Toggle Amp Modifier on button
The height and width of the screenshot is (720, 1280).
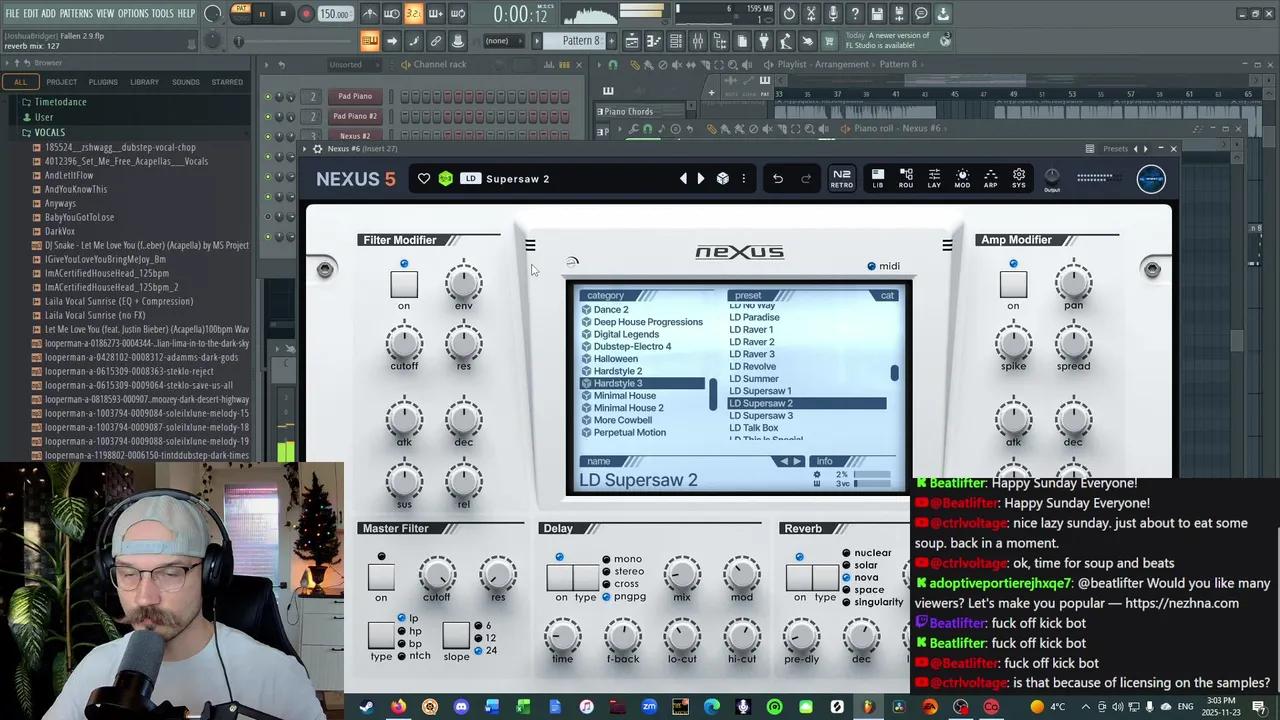[x=1013, y=285]
